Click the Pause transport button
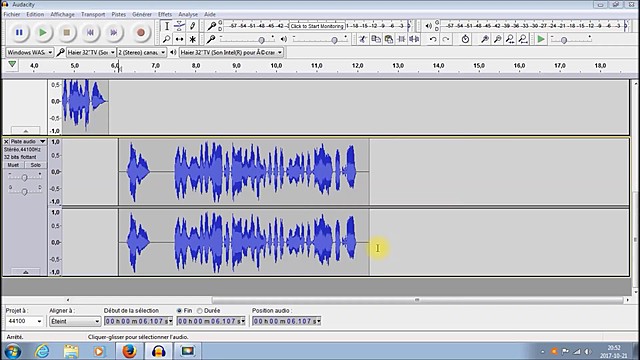The image size is (640, 360). tap(19, 32)
